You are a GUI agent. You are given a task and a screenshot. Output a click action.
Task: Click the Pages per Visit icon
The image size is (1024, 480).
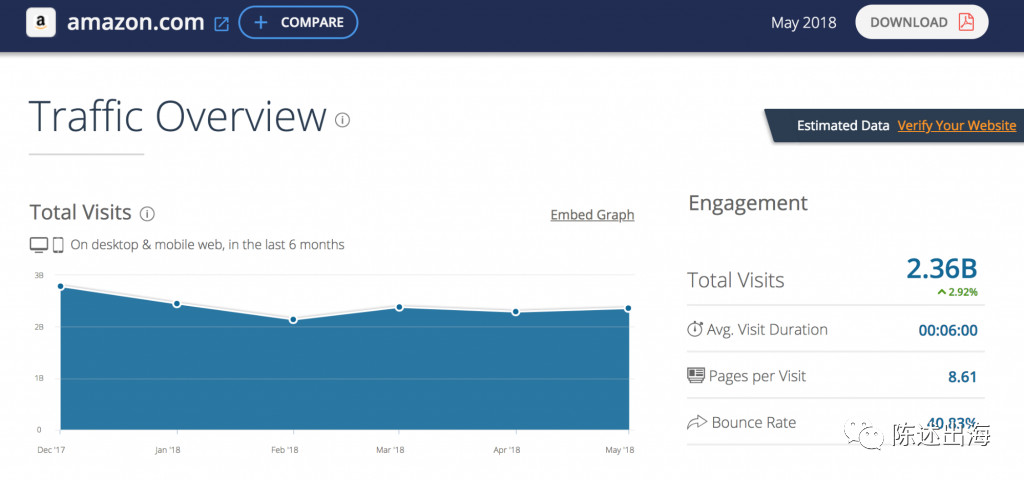(x=696, y=376)
